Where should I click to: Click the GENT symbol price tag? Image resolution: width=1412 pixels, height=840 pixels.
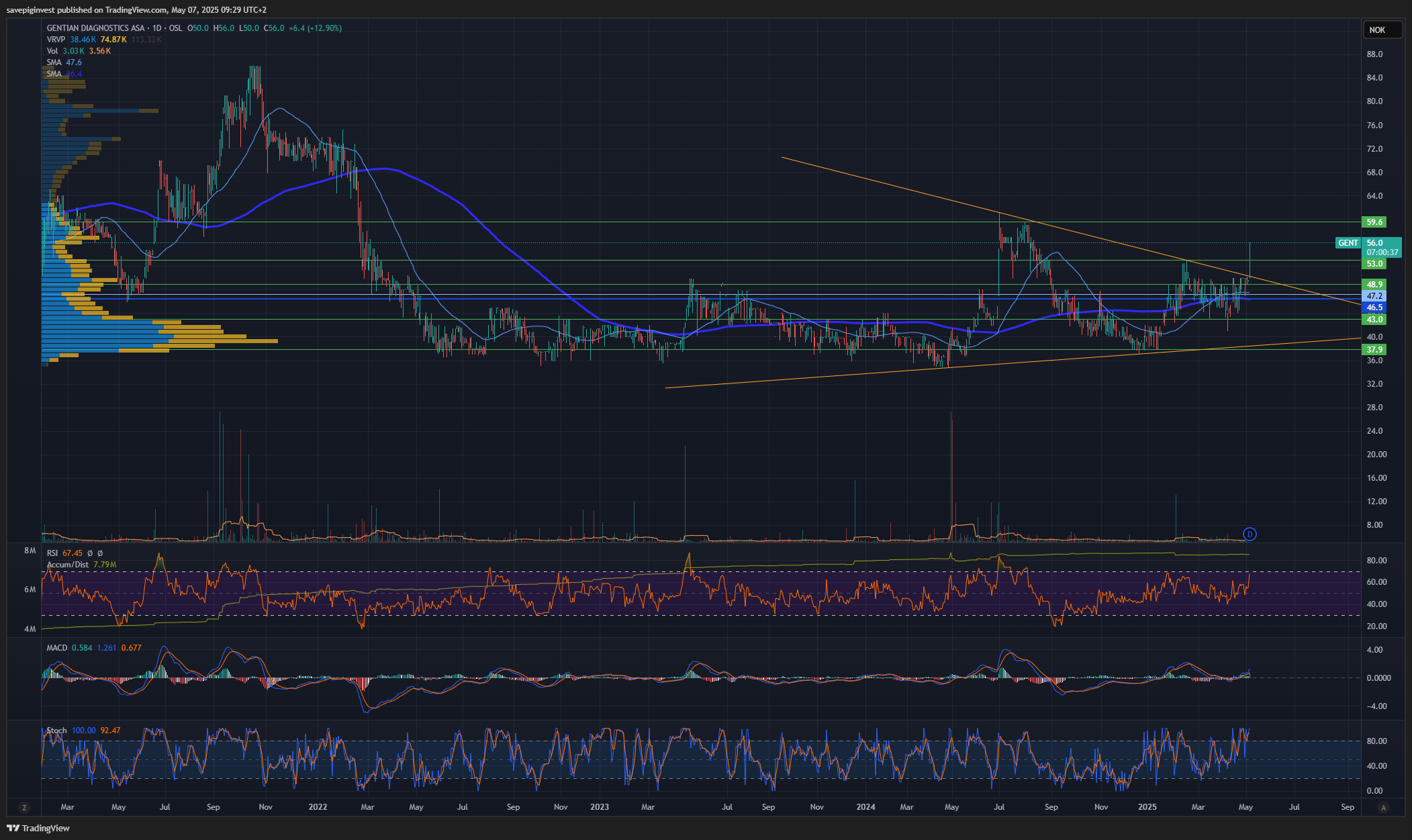click(x=1348, y=243)
